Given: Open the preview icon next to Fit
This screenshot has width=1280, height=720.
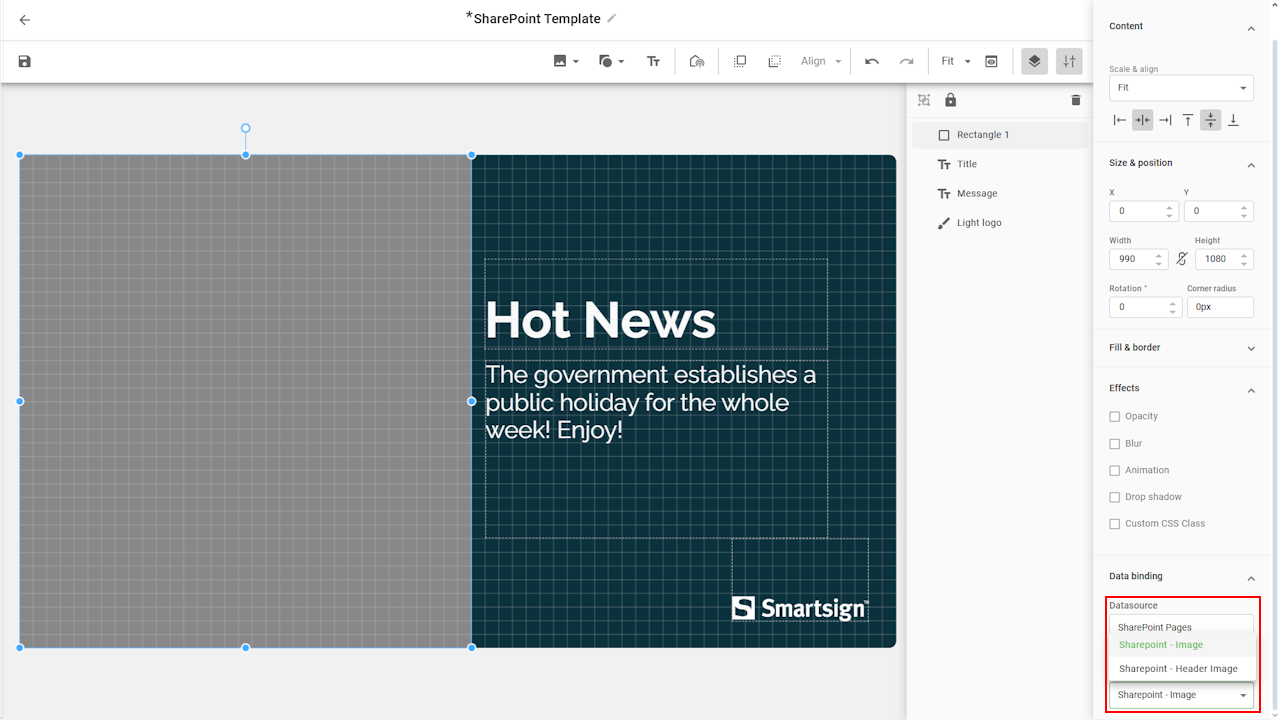Looking at the screenshot, I should tap(991, 61).
